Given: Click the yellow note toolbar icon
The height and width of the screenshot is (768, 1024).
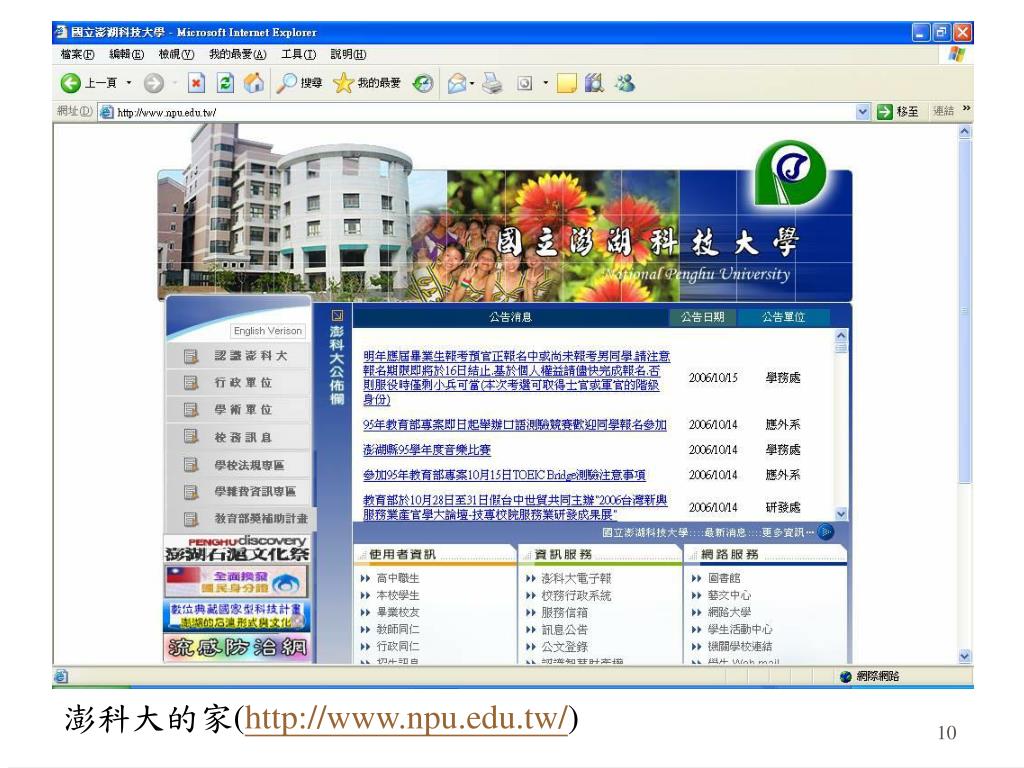Looking at the screenshot, I should [x=566, y=84].
